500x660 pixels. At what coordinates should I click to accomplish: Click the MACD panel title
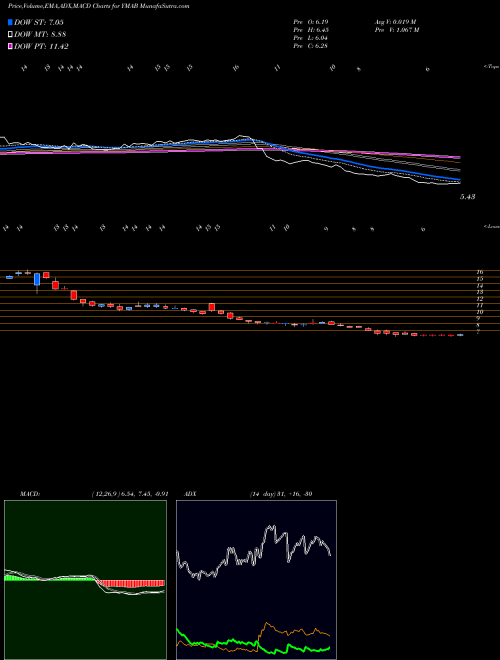[30, 494]
